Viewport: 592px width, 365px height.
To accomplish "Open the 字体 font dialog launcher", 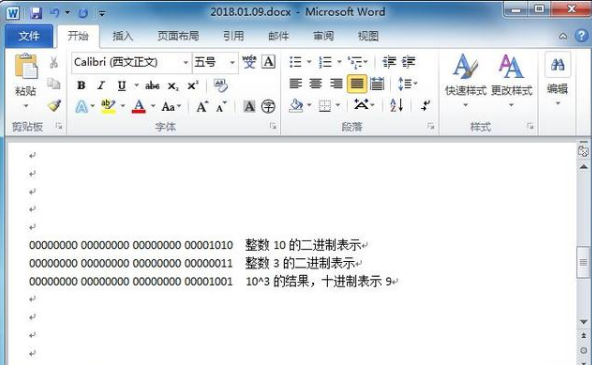I will coord(273,126).
